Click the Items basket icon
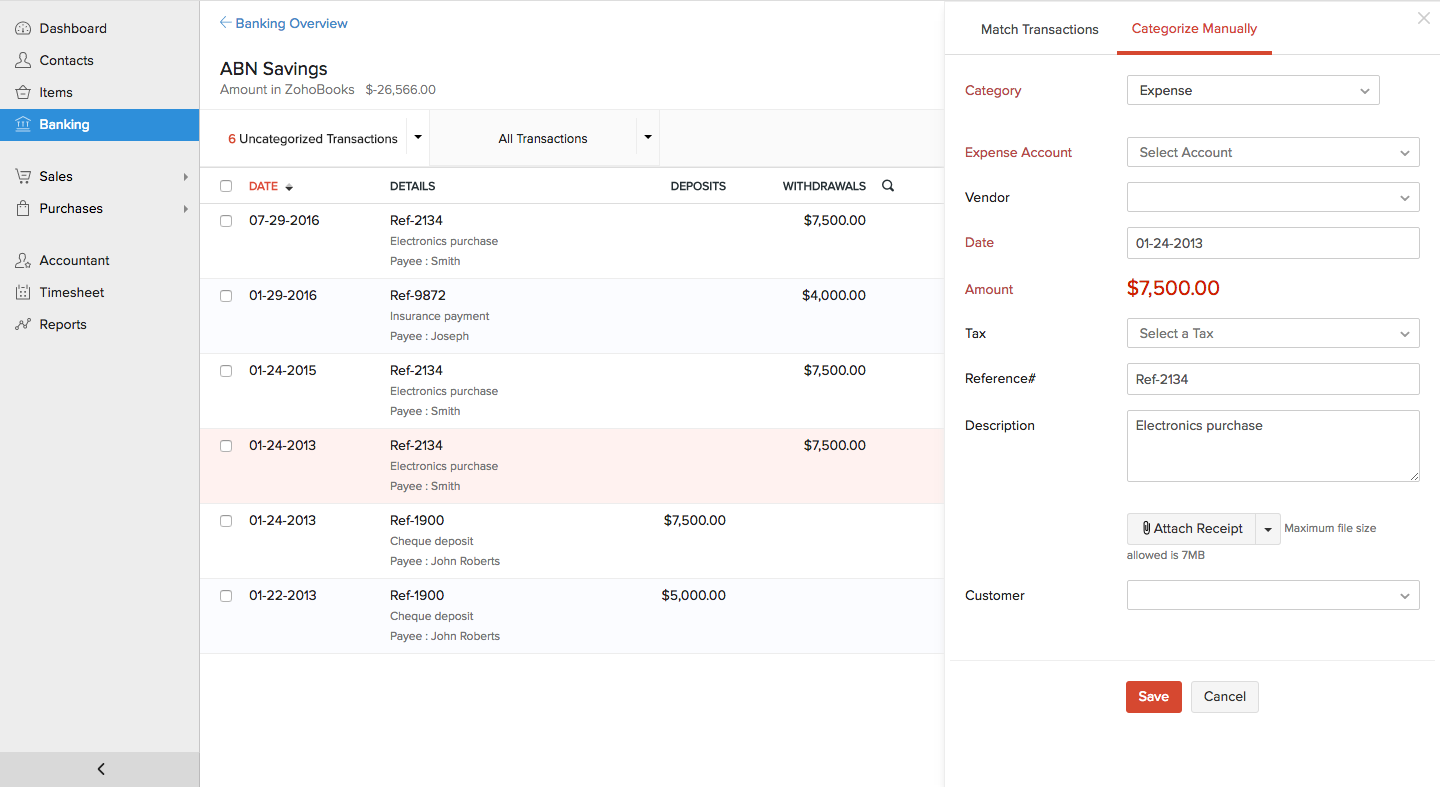 pos(23,93)
